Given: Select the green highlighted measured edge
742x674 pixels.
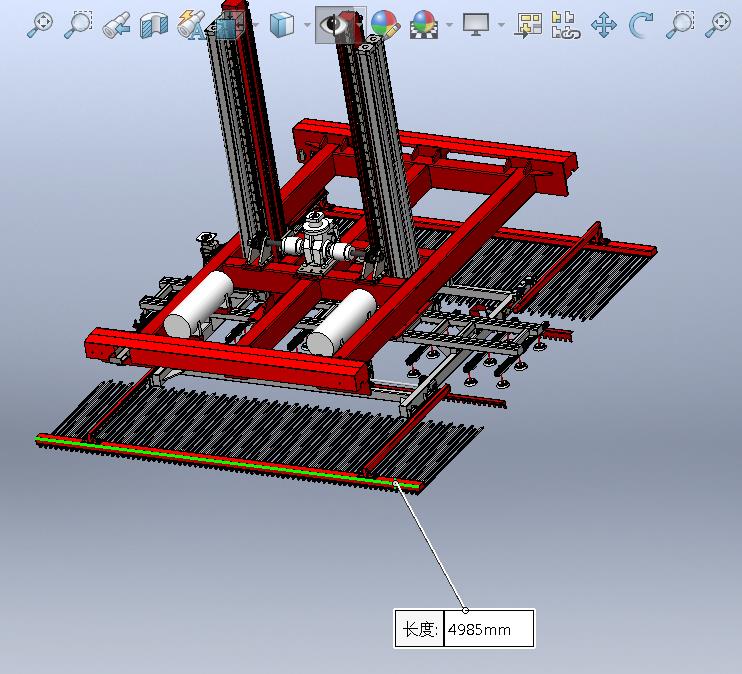Looking at the screenshot, I should pyautogui.click(x=227, y=462).
